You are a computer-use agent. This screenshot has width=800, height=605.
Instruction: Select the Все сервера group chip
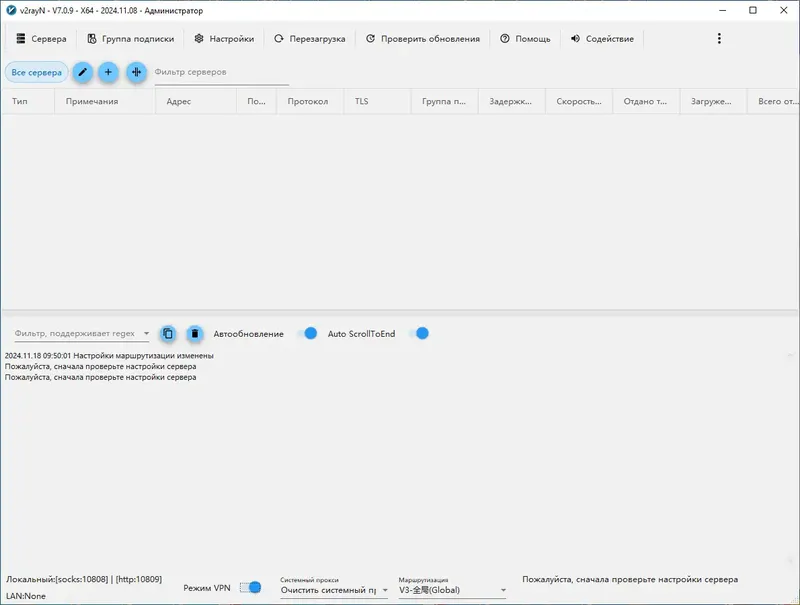[x=37, y=72]
